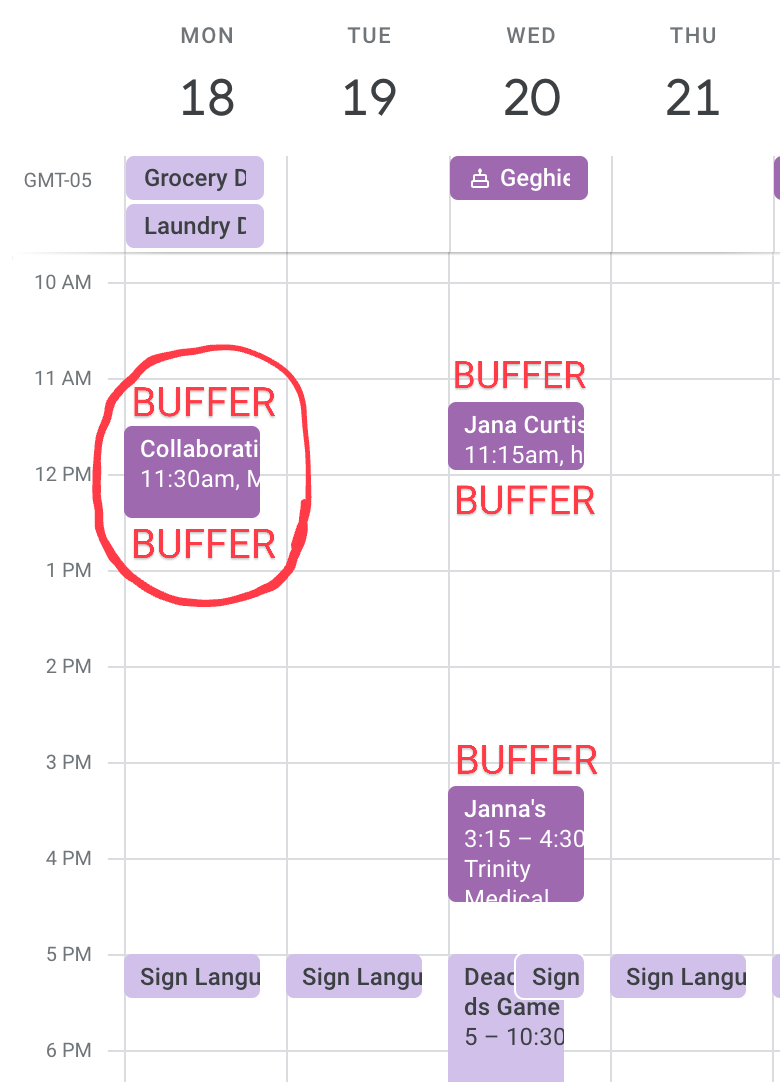Click the birthday cake icon on Wednesday
This screenshot has width=780, height=1082.
[480, 179]
